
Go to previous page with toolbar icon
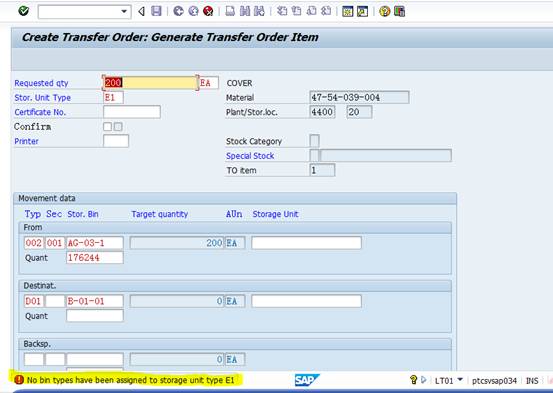pos(297,11)
